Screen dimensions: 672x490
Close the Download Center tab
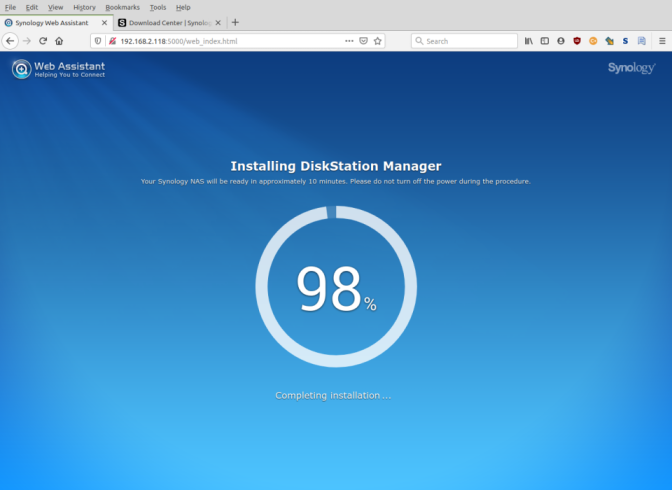click(x=218, y=23)
